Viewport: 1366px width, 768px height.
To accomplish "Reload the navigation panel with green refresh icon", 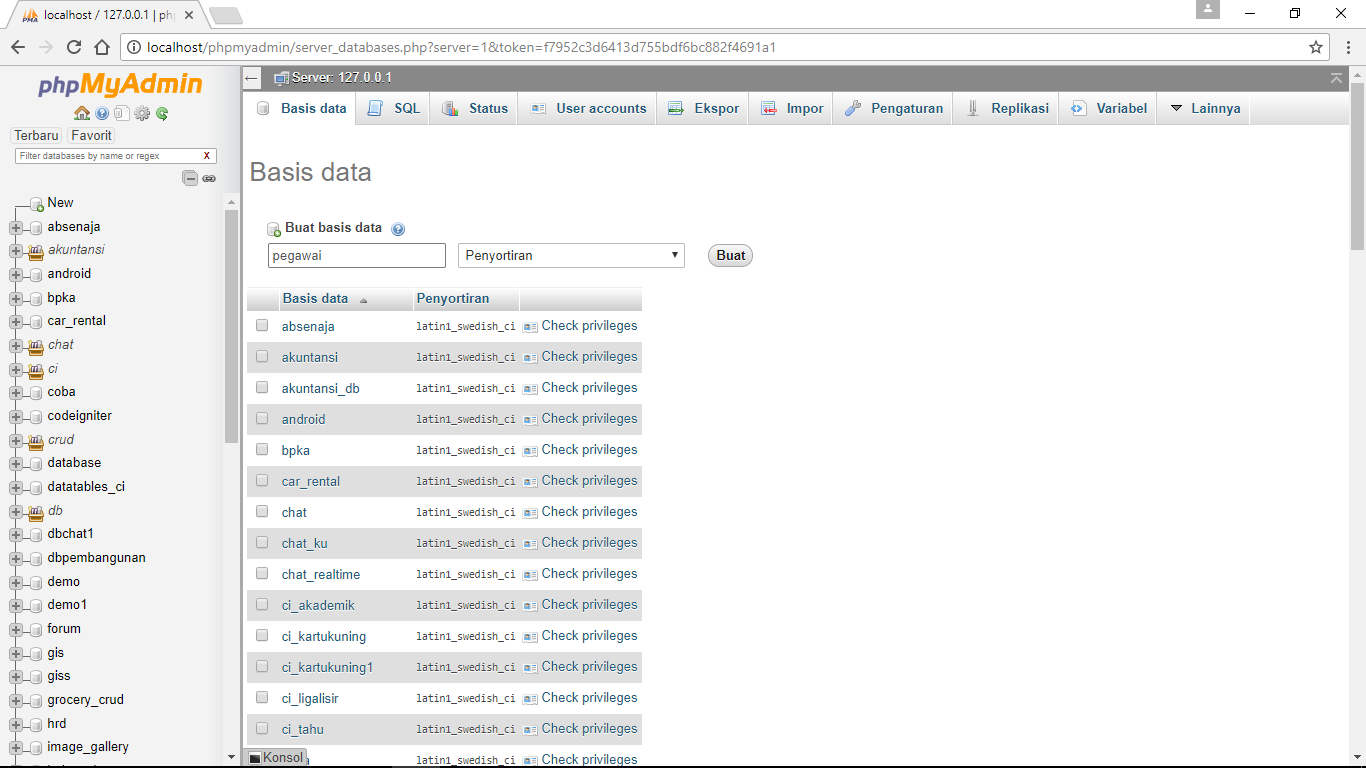I will point(162,113).
